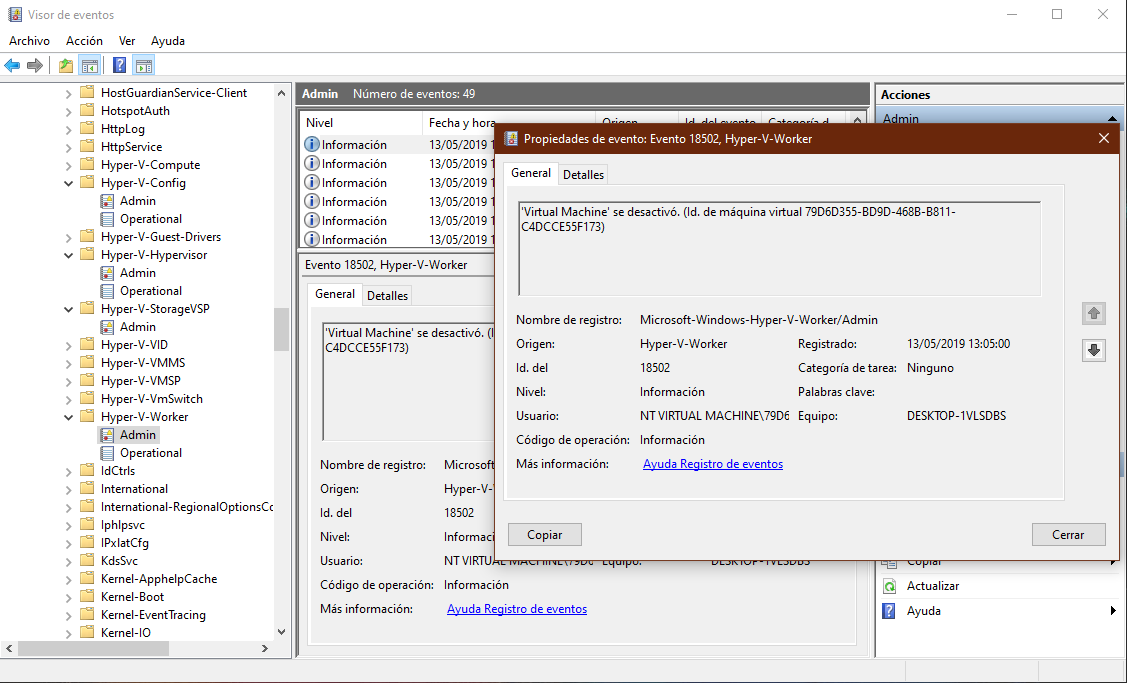This screenshot has width=1127, height=683.
Task: Click the Hyper-V-Compute folder icon
Action: click(87, 165)
